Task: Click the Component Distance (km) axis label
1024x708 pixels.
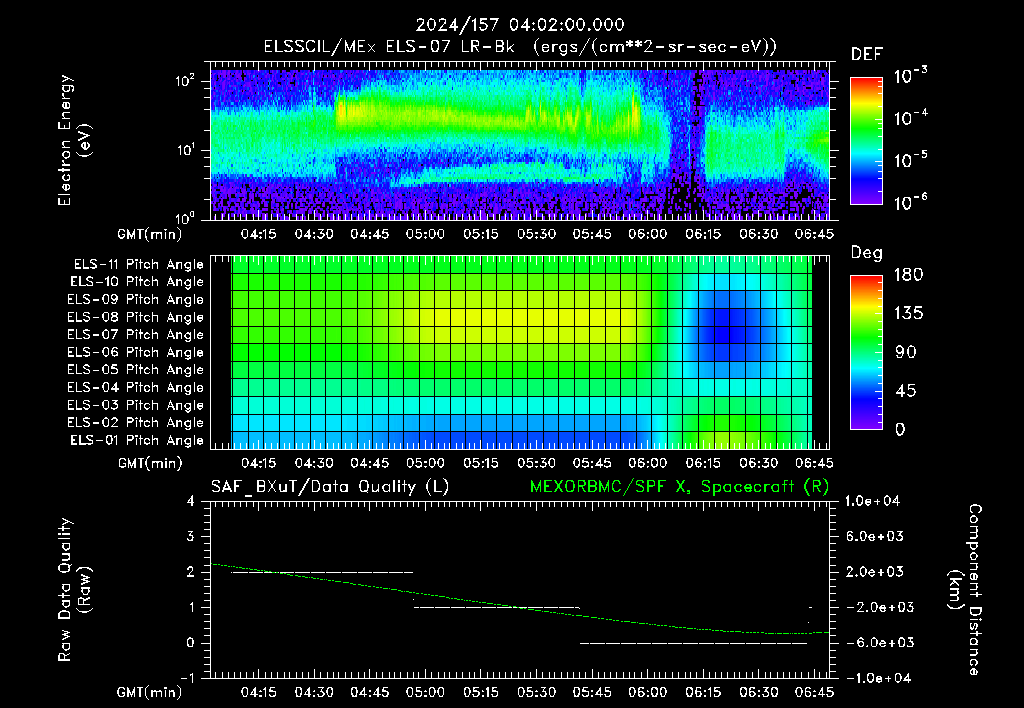Action: point(965,590)
